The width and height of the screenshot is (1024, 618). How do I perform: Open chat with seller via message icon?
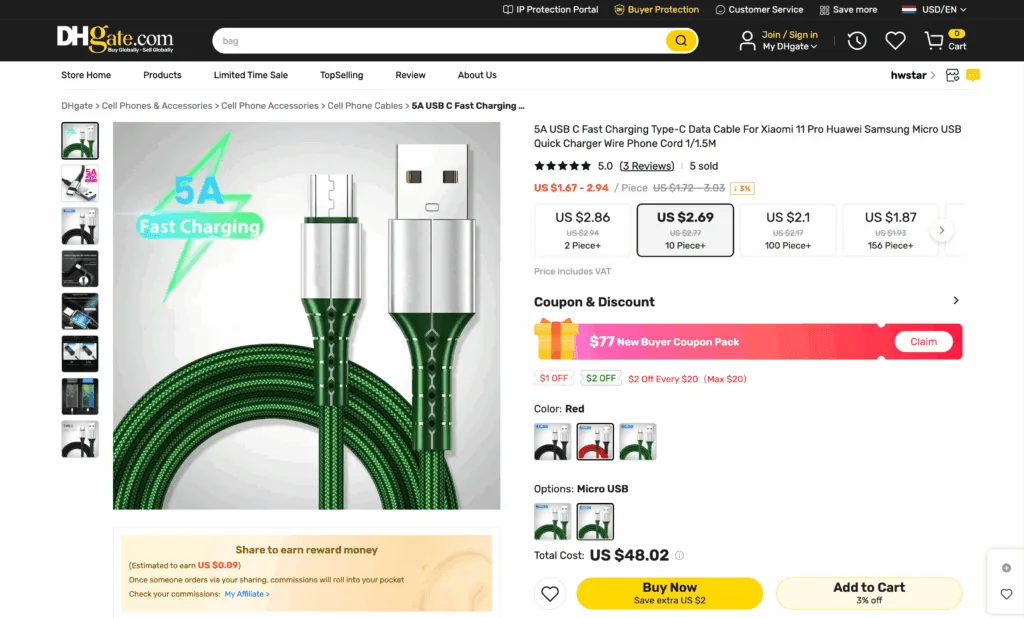tap(974, 75)
